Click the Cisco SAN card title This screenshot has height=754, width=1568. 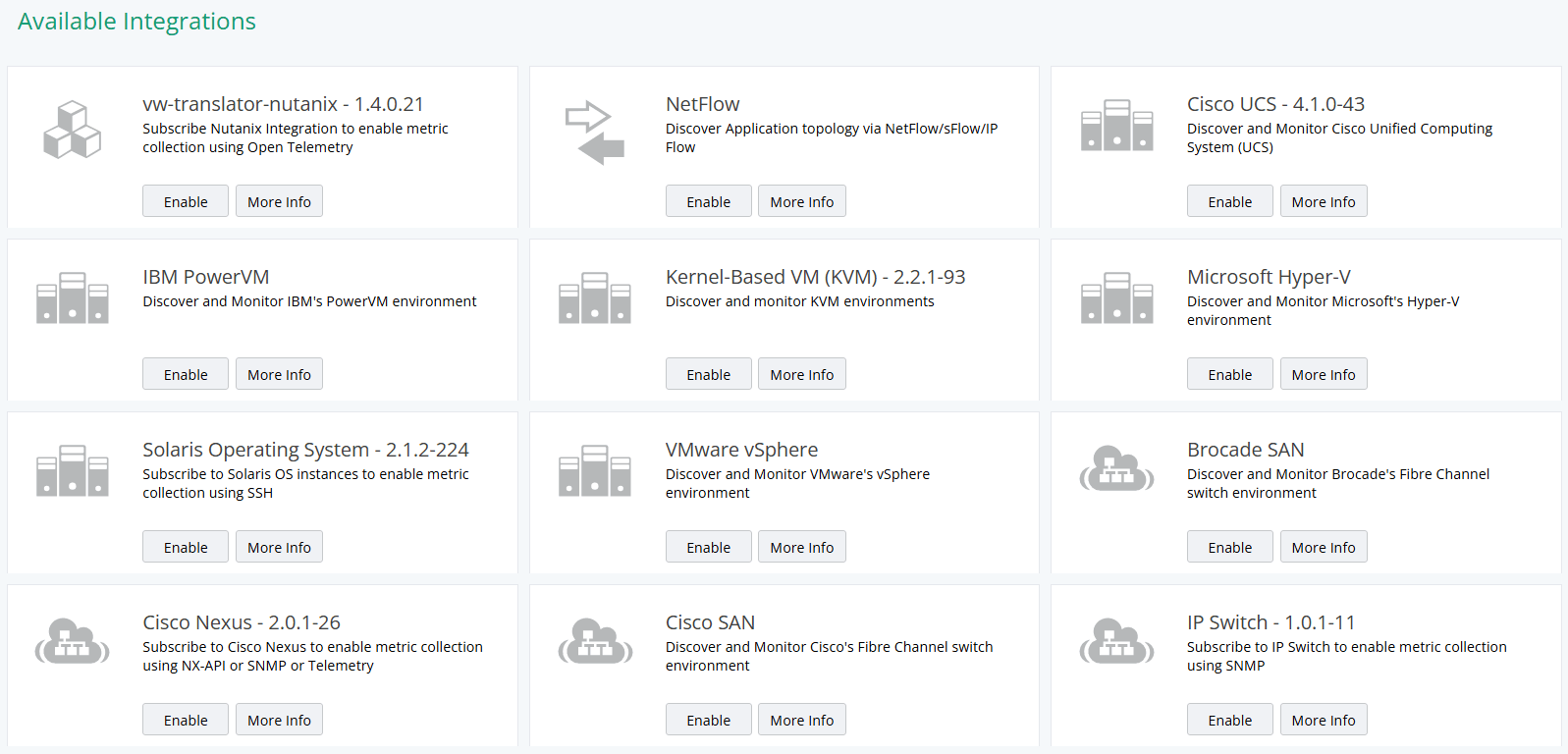[710, 622]
